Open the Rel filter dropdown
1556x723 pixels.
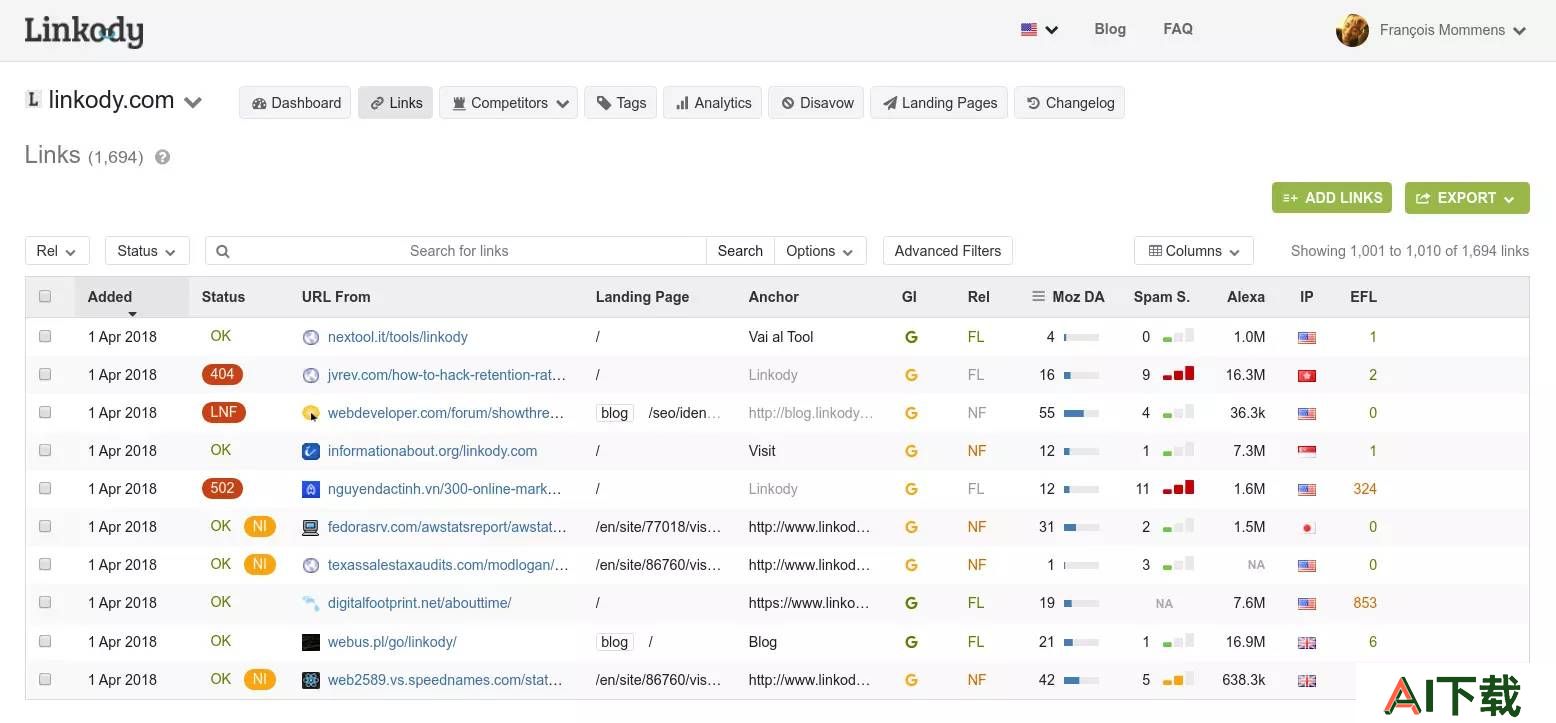click(57, 251)
